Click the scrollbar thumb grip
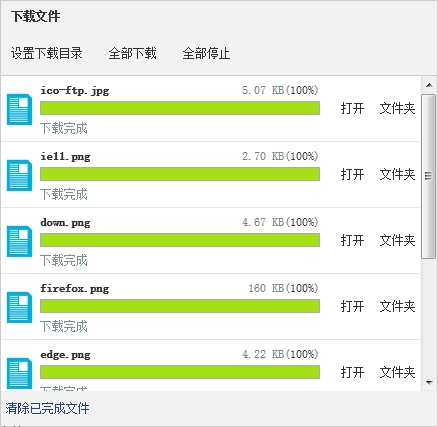 428,176
